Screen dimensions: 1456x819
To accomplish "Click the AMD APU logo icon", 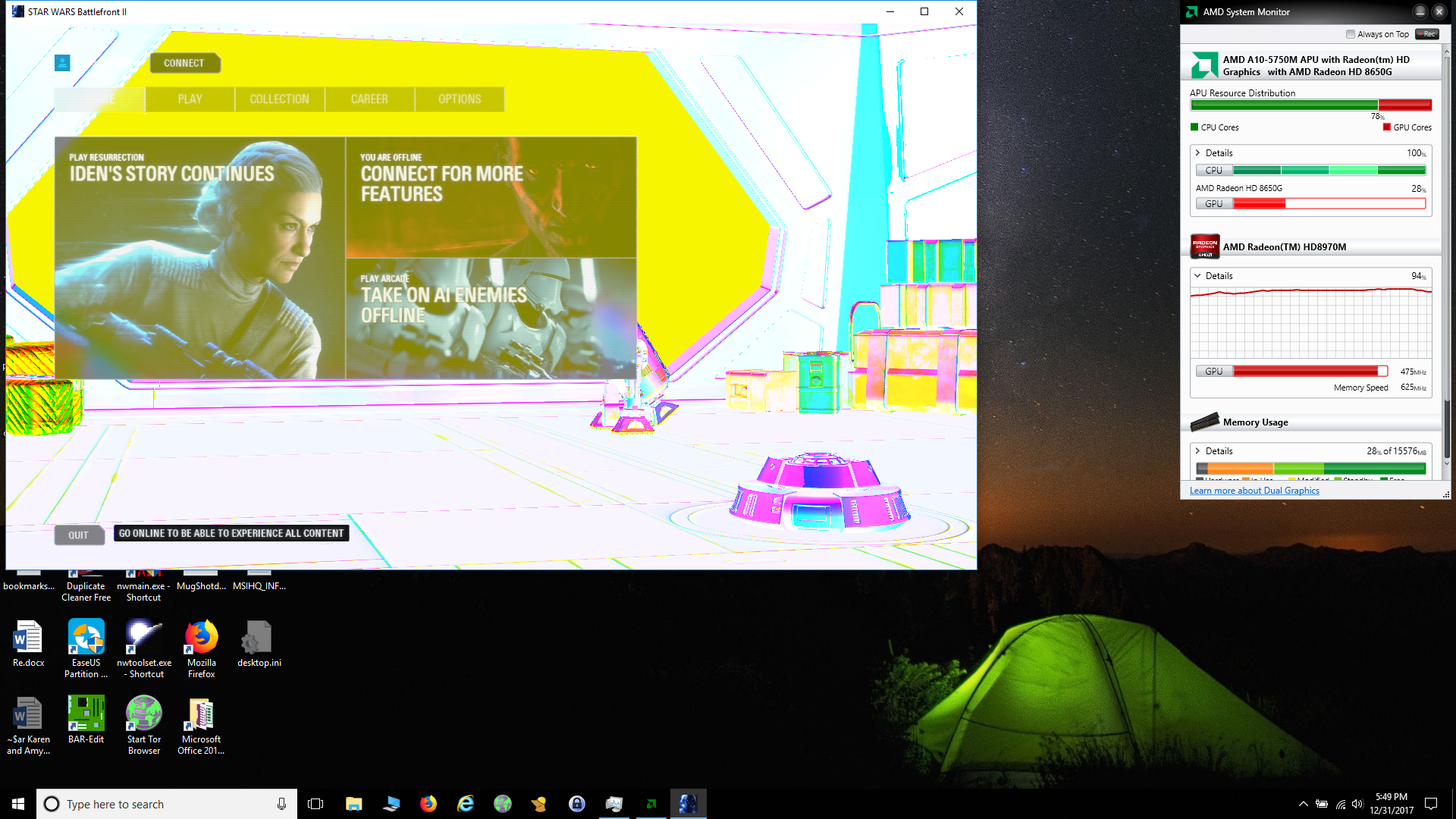I will tap(1204, 65).
